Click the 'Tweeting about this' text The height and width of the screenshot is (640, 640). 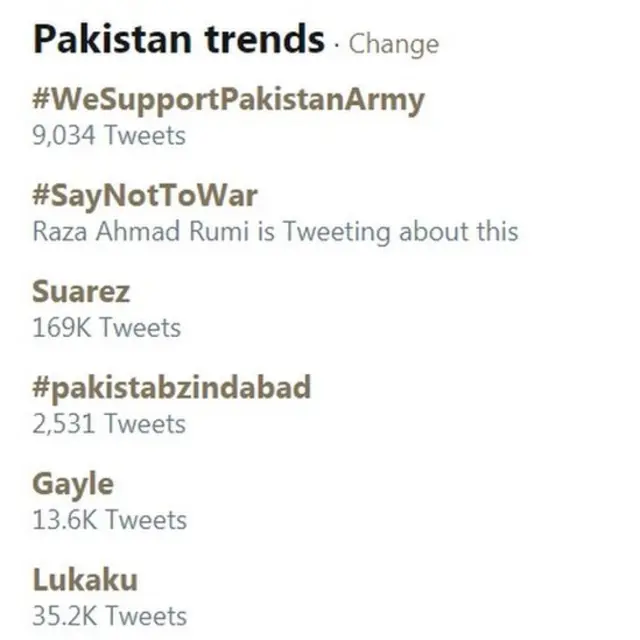[x=400, y=231]
